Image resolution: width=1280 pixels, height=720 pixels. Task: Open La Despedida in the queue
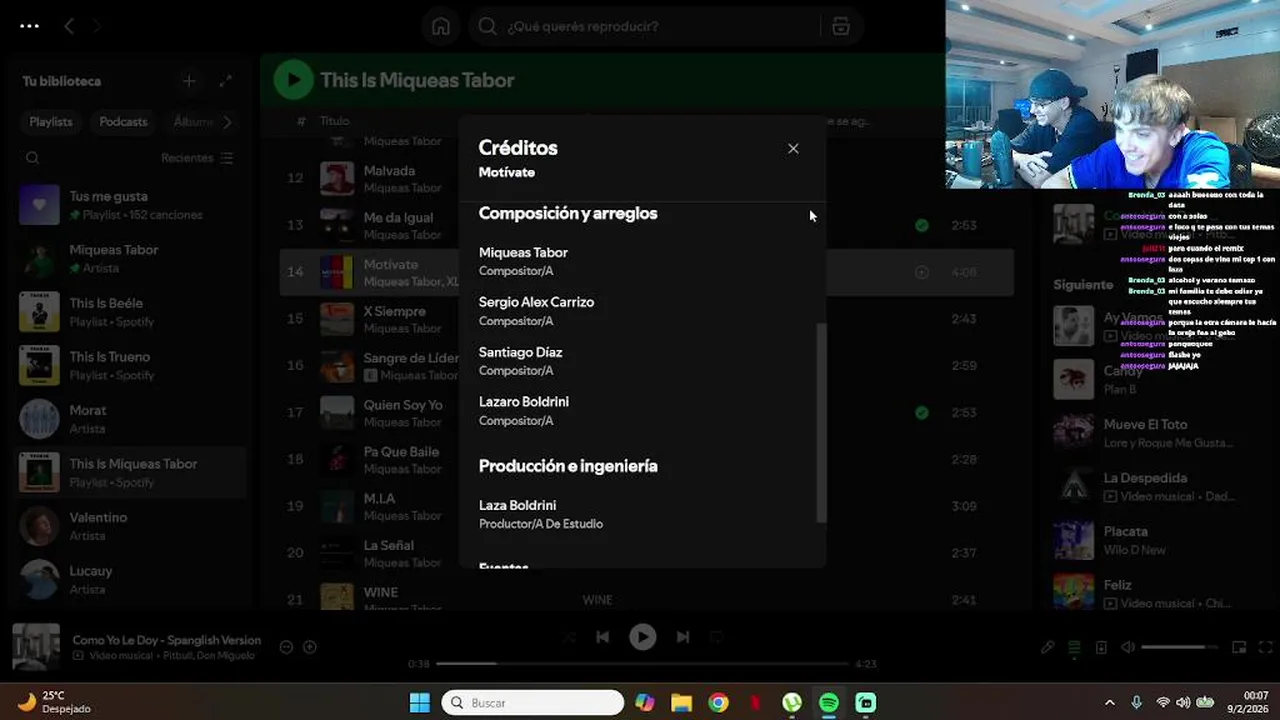tap(1145, 486)
